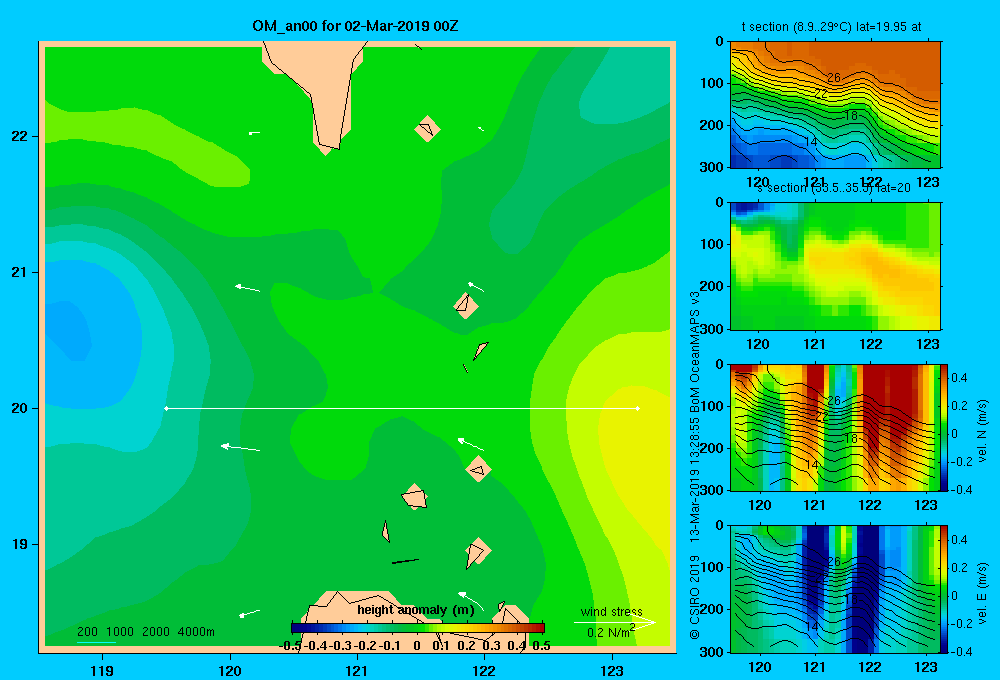1000x680 pixels.
Task: Click the vel. N color scale bar
Action: (x=945, y=427)
